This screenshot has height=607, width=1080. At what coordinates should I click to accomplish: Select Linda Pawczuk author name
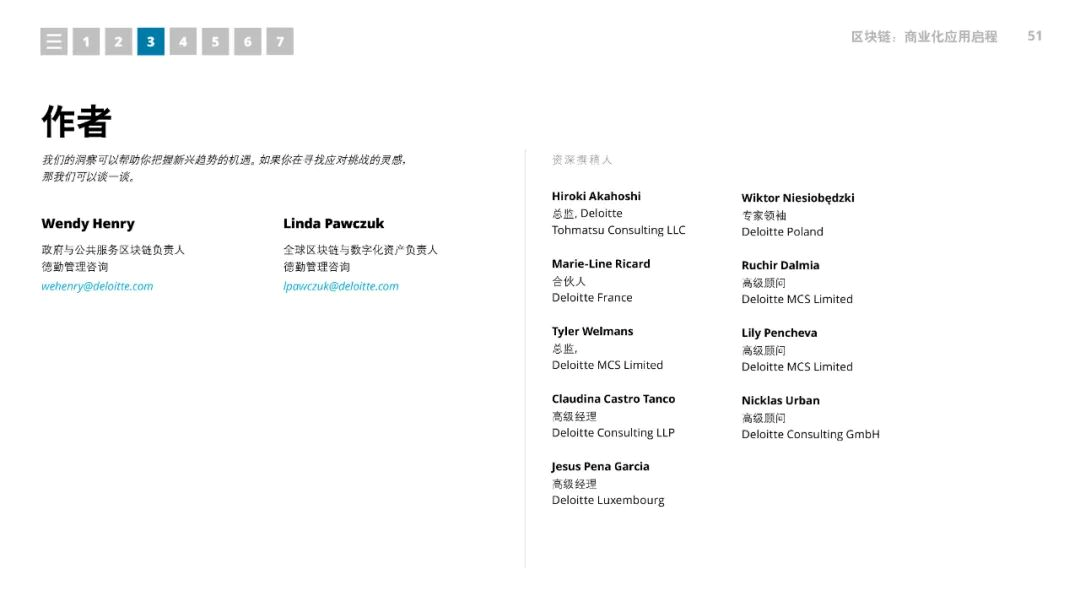tap(333, 223)
